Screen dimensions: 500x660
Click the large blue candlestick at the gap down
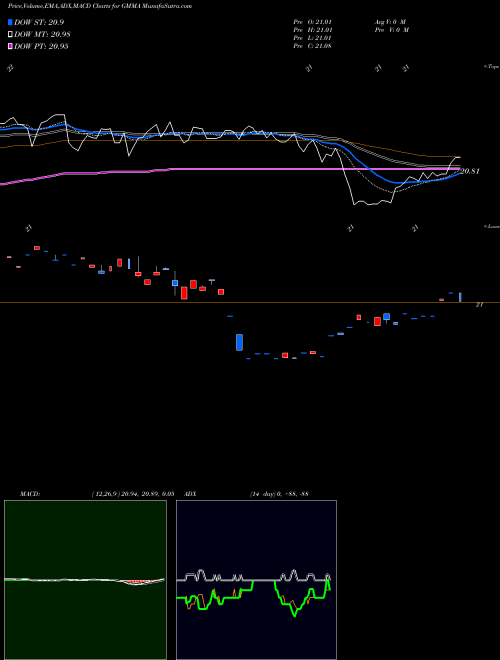point(239,342)
